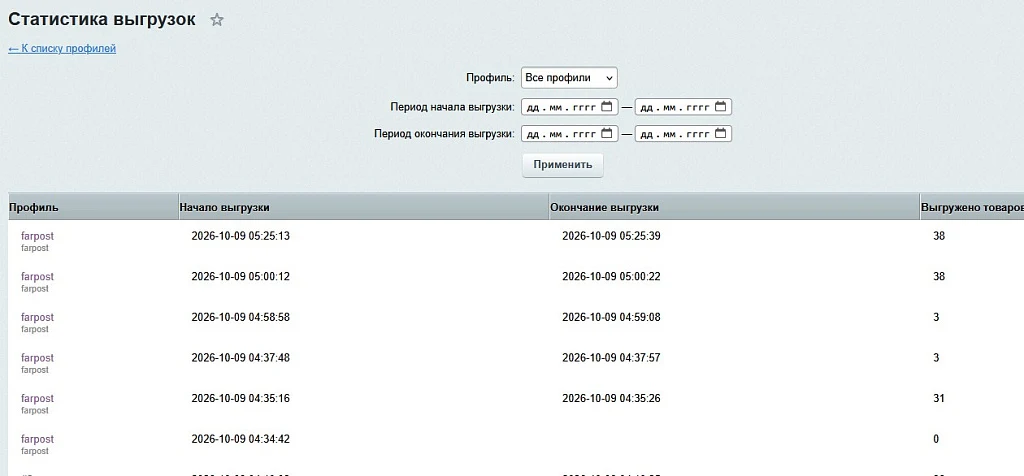1024x476 pixels.
Task: Open calendar for export end period to-date
Action: (720, 133)
